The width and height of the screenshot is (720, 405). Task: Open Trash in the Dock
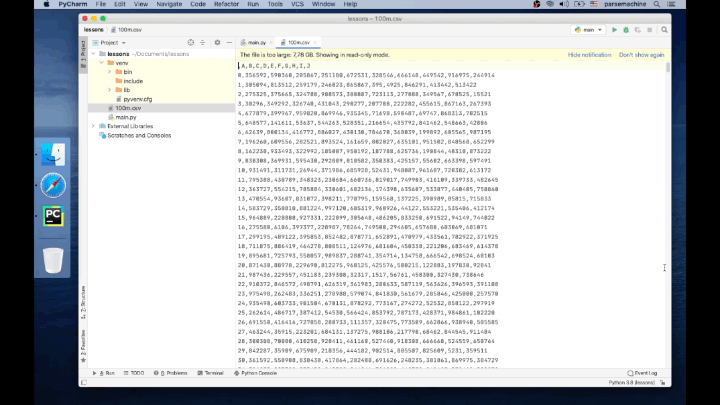(x=53, y=260)
